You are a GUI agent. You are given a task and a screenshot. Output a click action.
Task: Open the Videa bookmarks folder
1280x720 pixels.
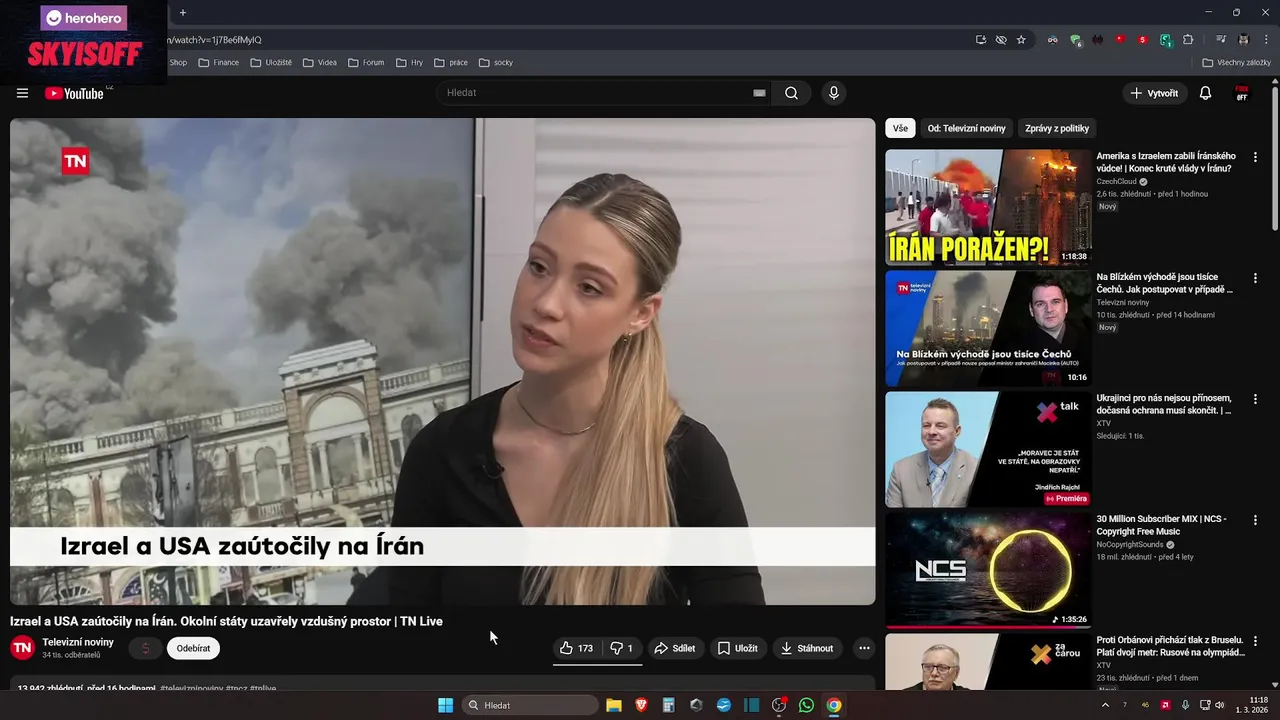coord(320,62)
